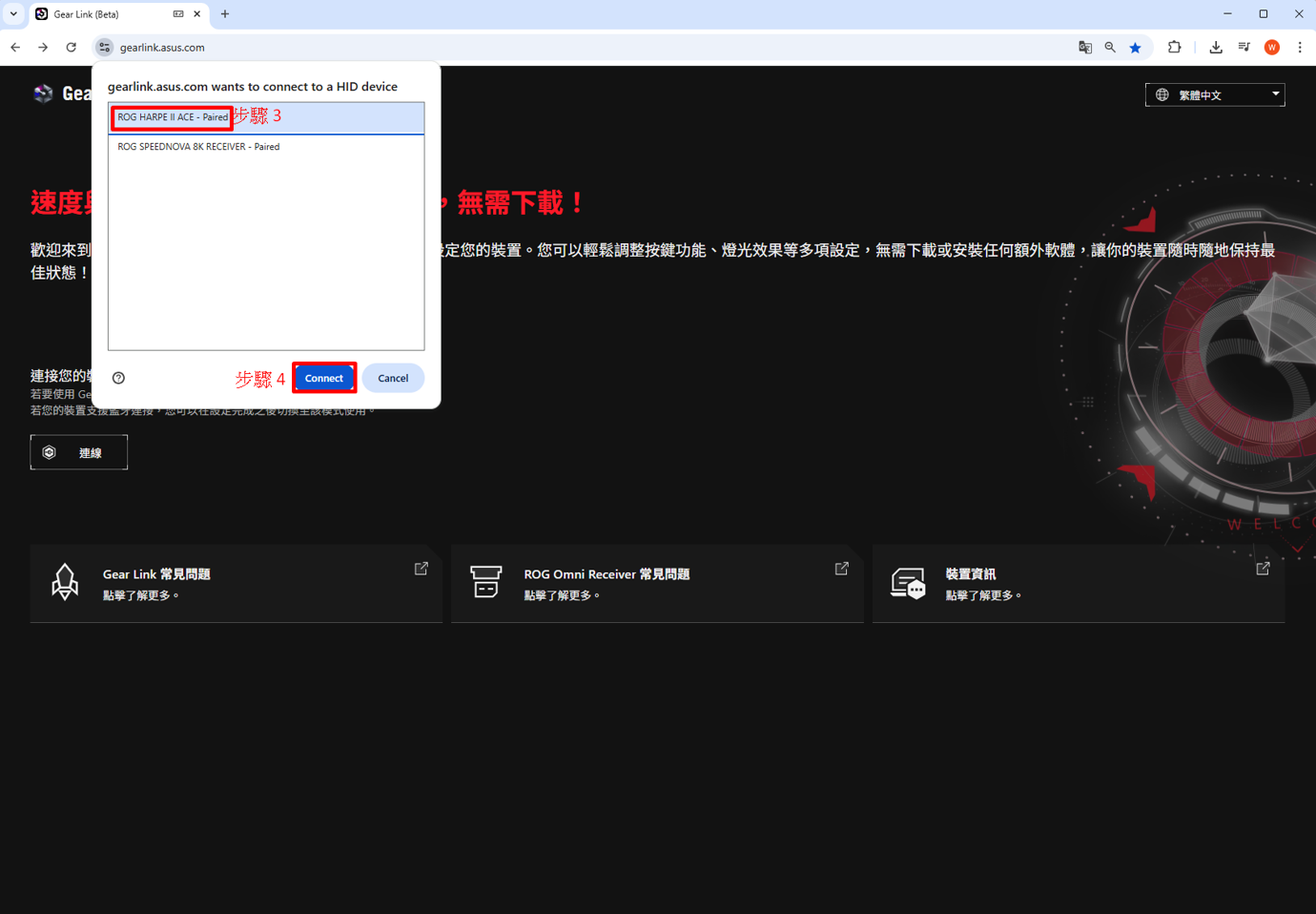Screen dimensions: 1316x914
Task: Click rocket icon of Gear Link FAQ
Action: coord(65,582)
